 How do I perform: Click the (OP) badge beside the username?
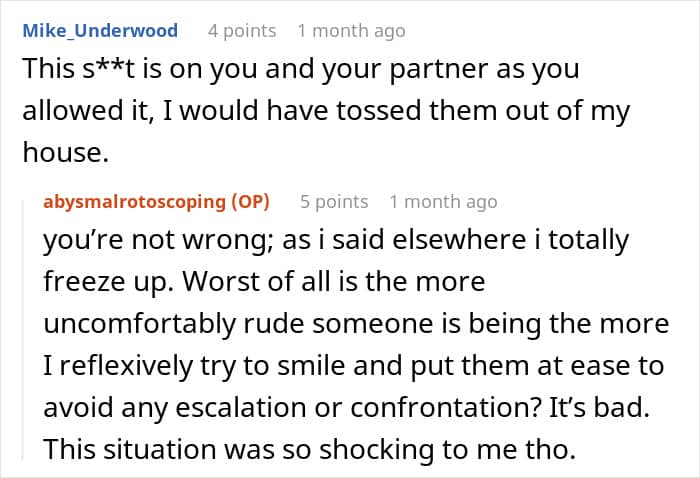(250, 202)
